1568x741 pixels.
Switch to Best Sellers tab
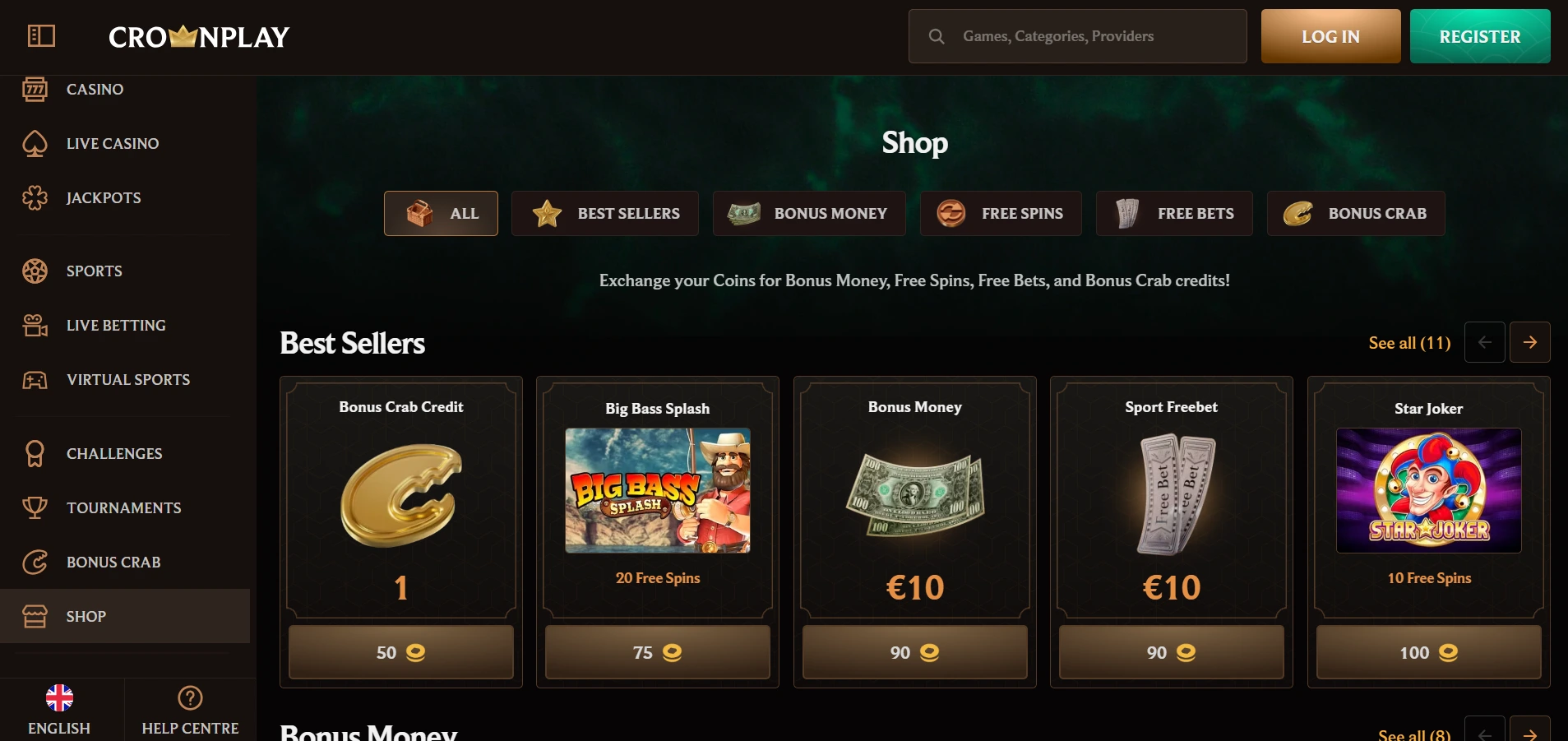(605, 214)
